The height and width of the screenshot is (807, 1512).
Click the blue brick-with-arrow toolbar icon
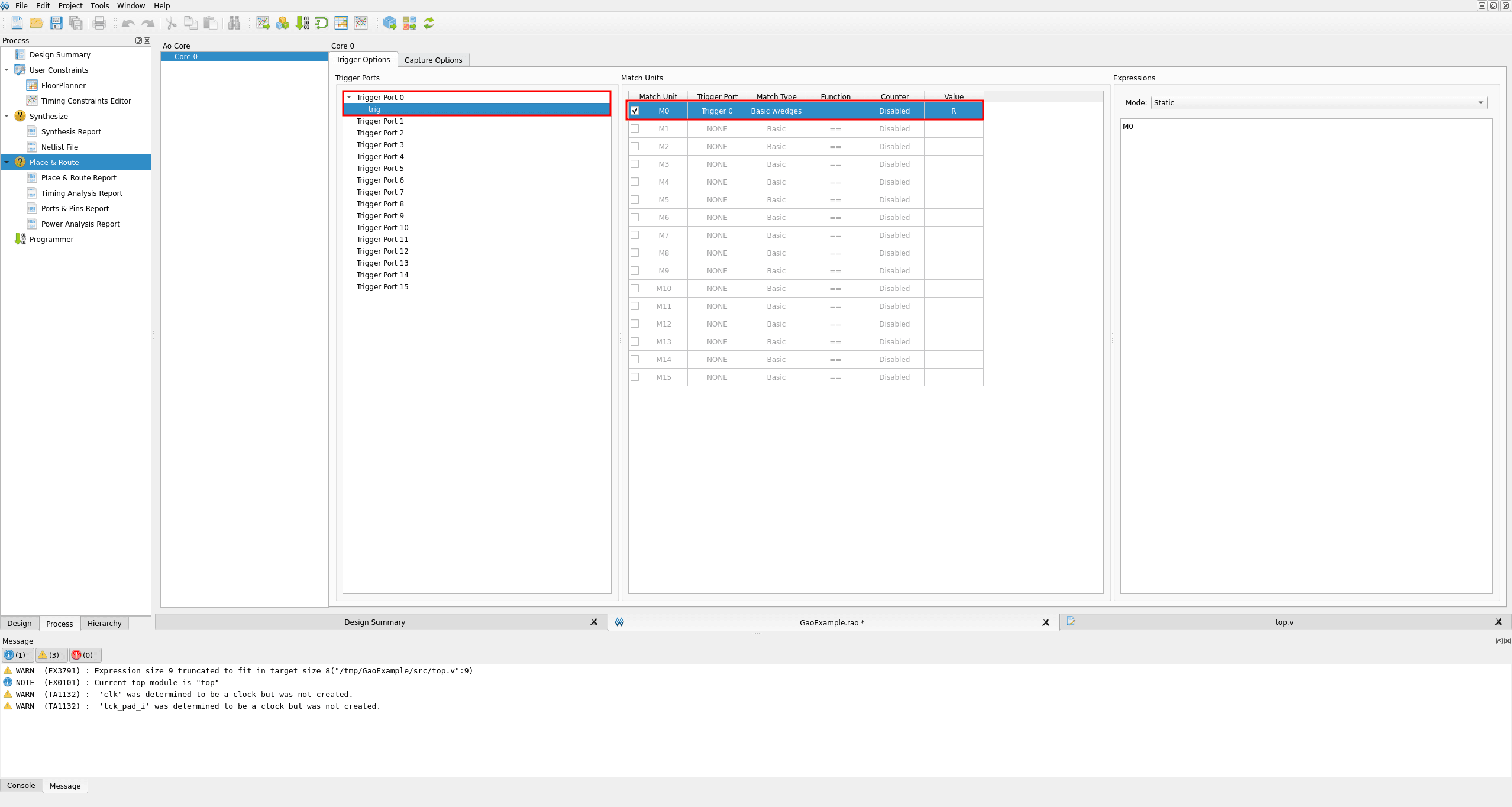tap(389, 23)
